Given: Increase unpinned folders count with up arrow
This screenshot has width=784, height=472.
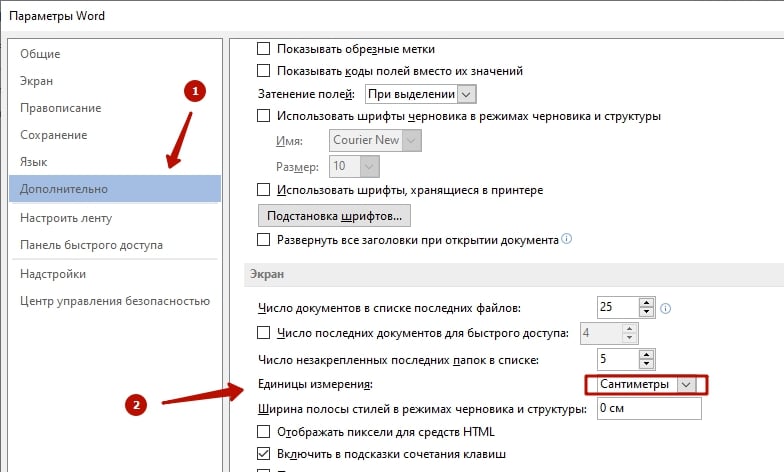Looking at the screenshot, I should 647,354.
